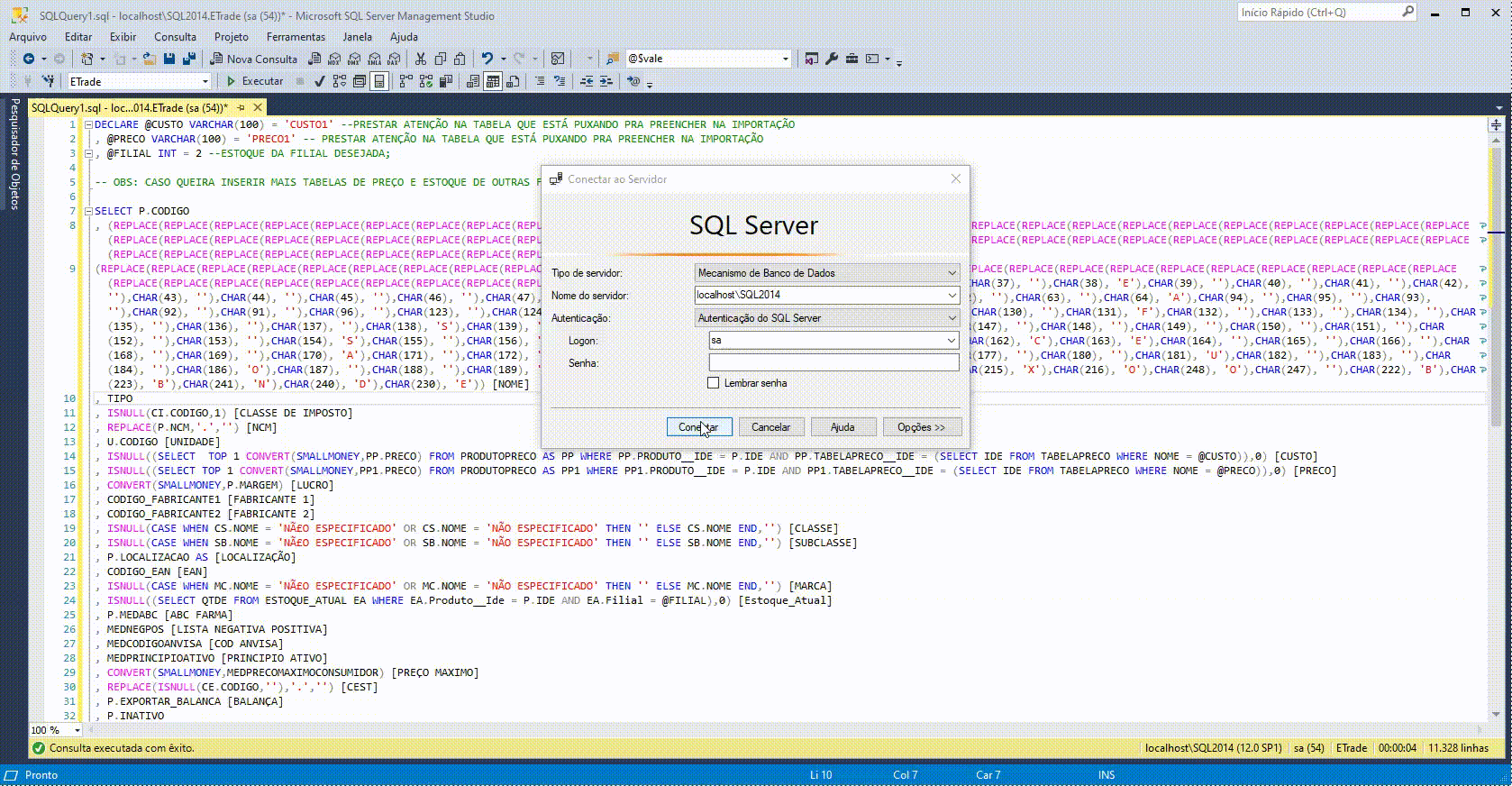Open the Query Options icon

click(360, 81)
